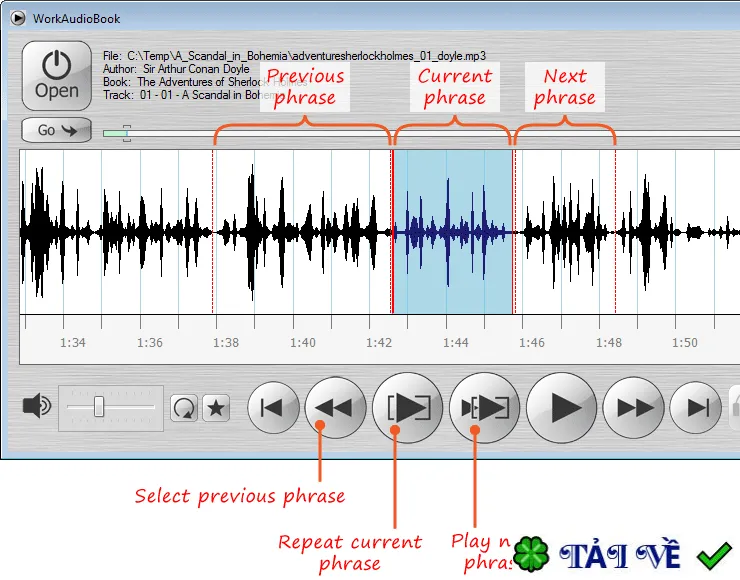This screenshot has height=580, width=740.
Task: Adjust the volume slider thumb
Action: click(x=99, y=406)
